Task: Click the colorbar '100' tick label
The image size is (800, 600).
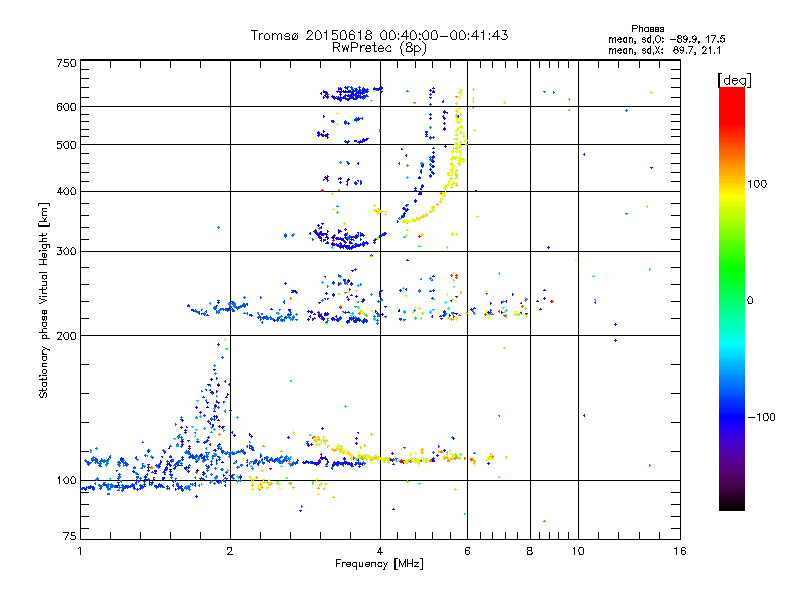Action: tap(757, 184)
